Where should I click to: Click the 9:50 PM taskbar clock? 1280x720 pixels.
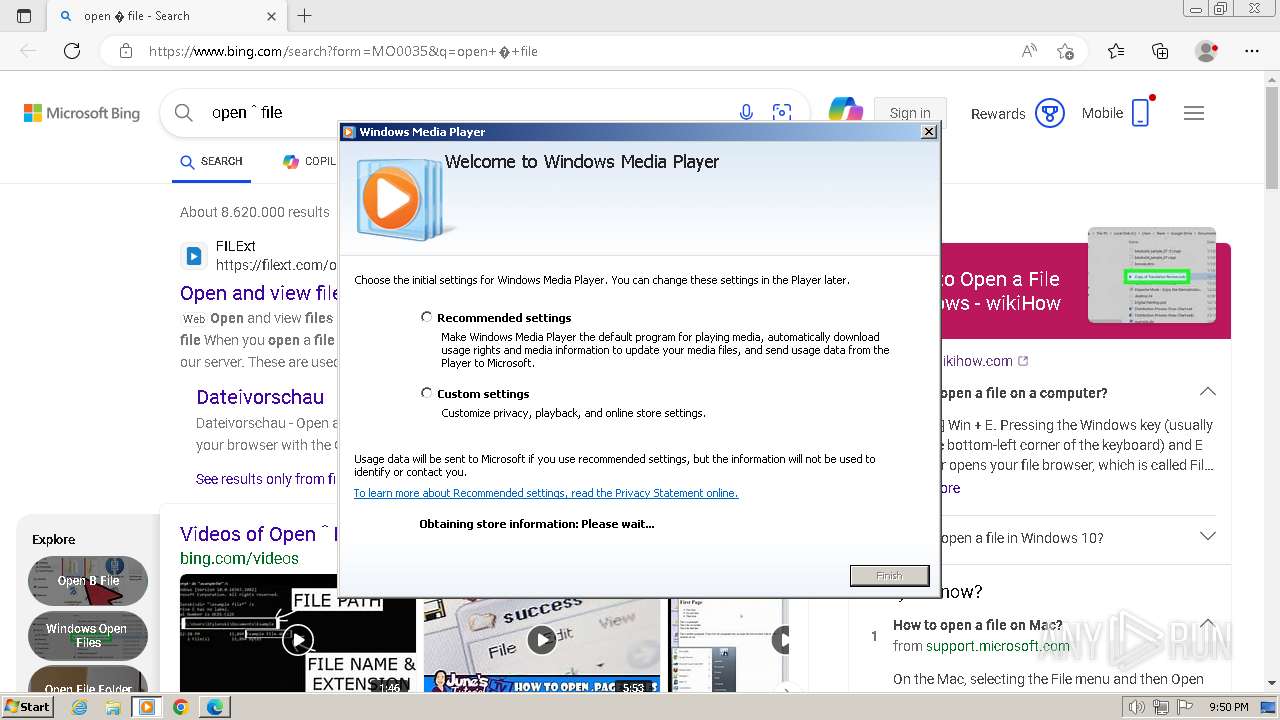coord(1229,707)
